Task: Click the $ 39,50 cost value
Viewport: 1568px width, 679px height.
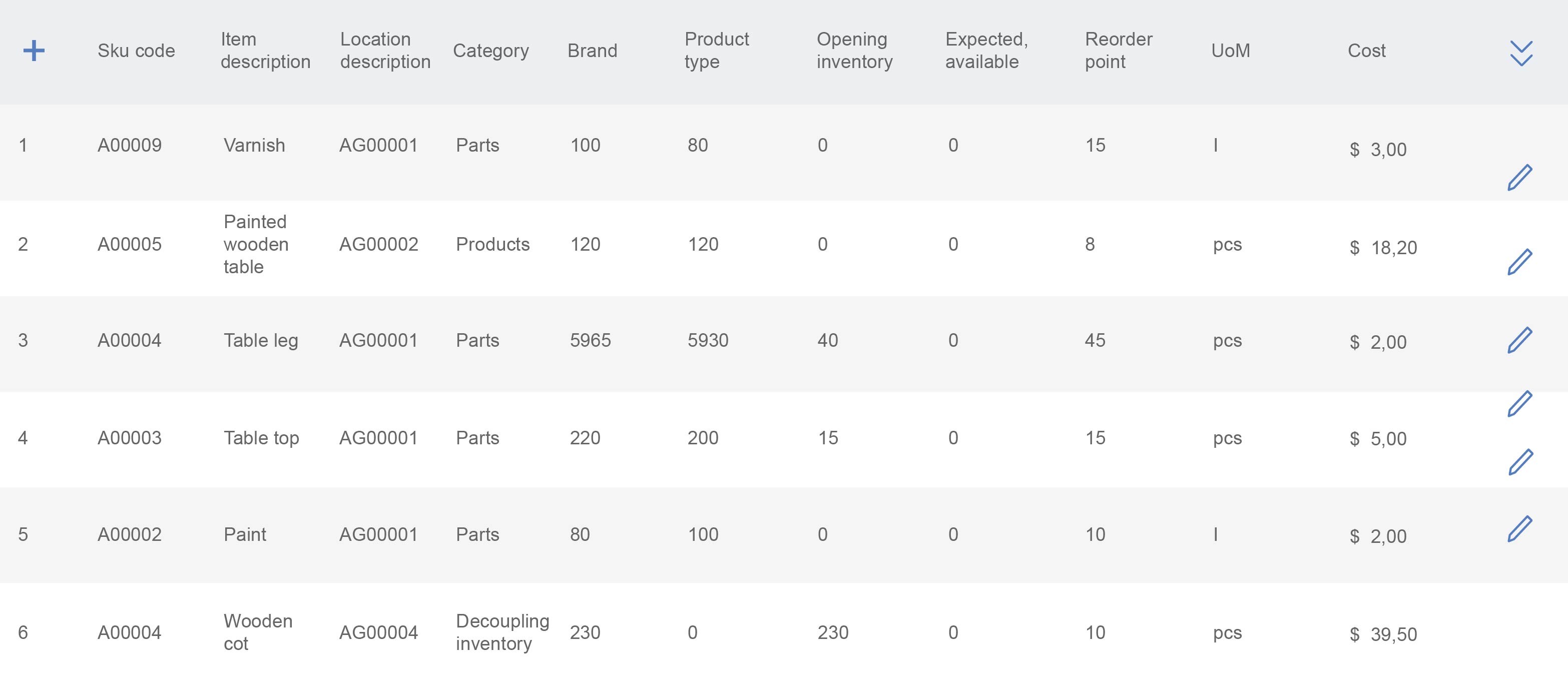Action: click(1383, 634)
